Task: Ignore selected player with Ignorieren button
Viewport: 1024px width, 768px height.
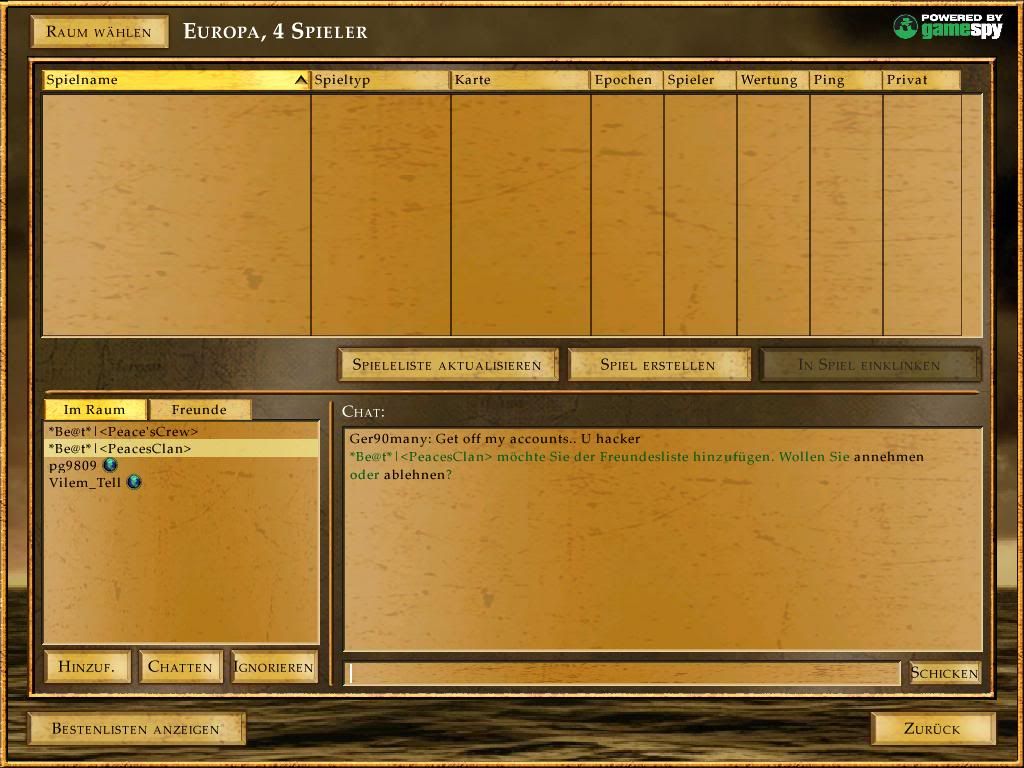Action: pos(274,667)
